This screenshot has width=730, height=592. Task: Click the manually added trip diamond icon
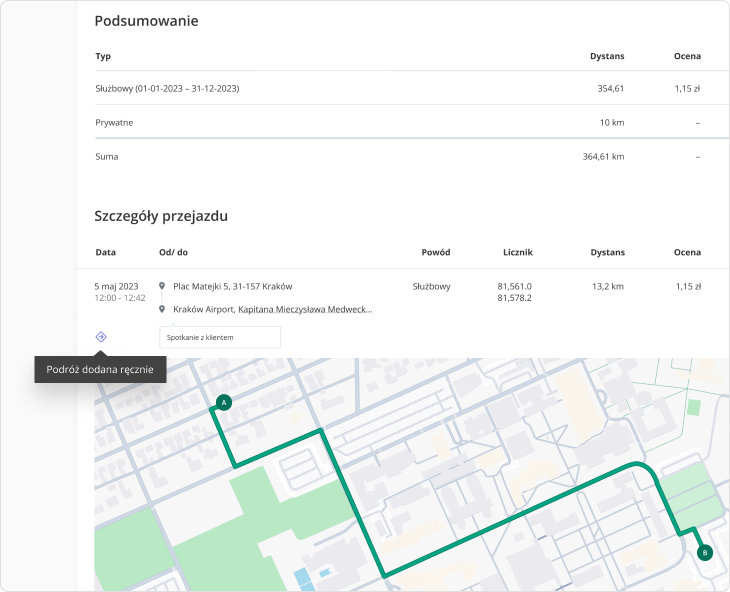tap(101, 337)
